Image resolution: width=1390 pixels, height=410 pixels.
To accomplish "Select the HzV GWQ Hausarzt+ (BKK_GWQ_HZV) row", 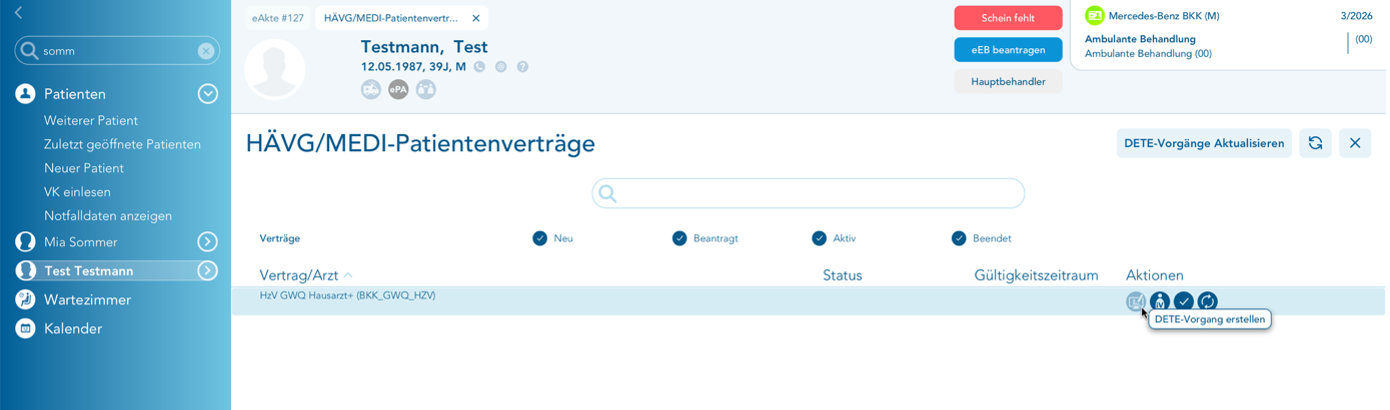I will point(810,301).
